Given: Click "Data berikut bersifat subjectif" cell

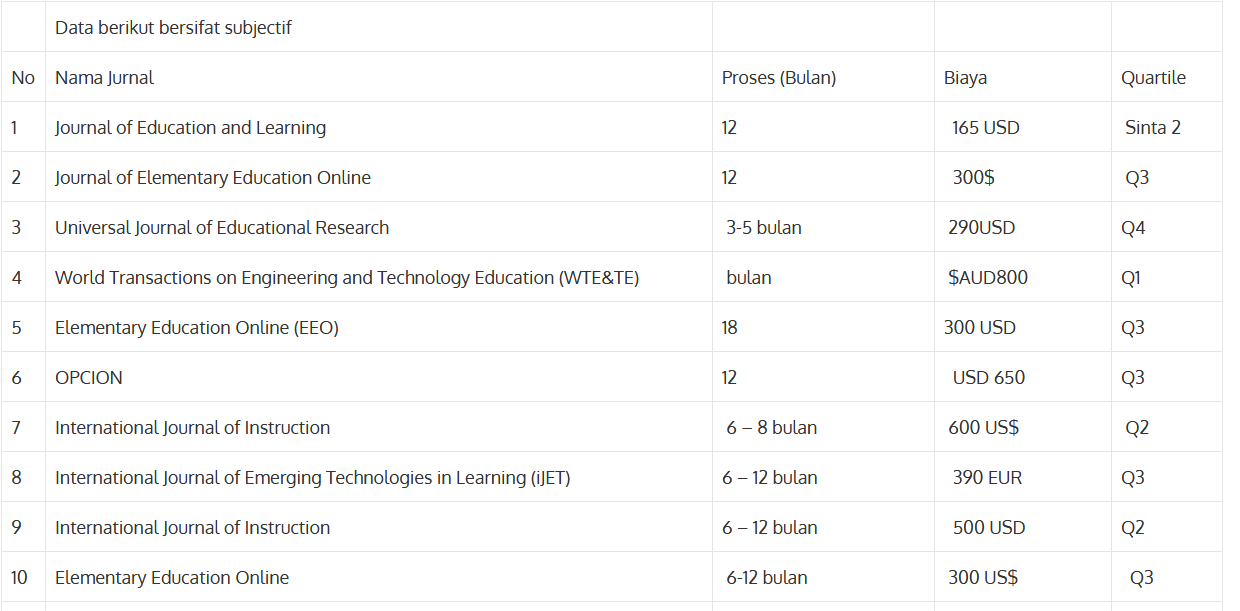Looking at the screenshot, I should (173, 28).
